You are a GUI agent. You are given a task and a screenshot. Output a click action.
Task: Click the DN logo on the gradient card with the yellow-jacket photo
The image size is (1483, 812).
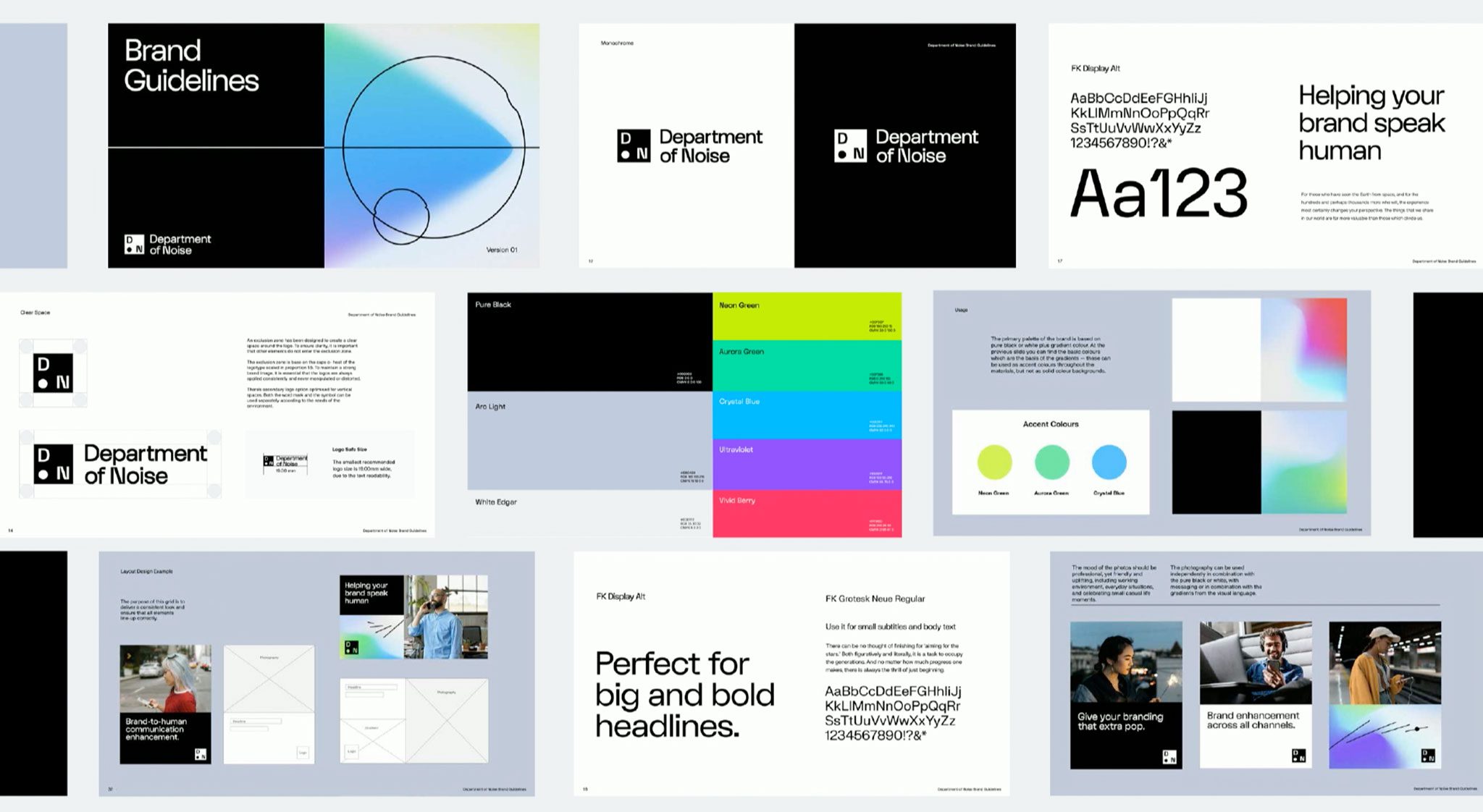tap(1428, 756)
